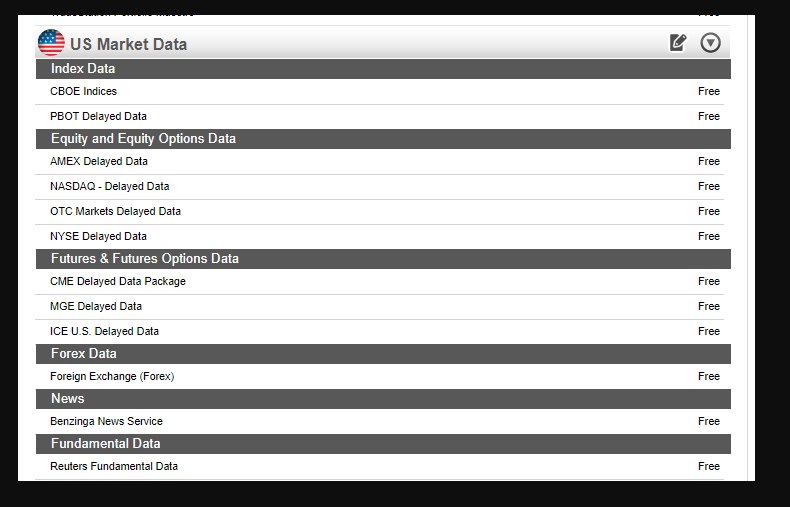This screenshot has height=507, width=790.
Task: Select NASDAQ - Delayed Data entry
Action: tap(380, 186)
